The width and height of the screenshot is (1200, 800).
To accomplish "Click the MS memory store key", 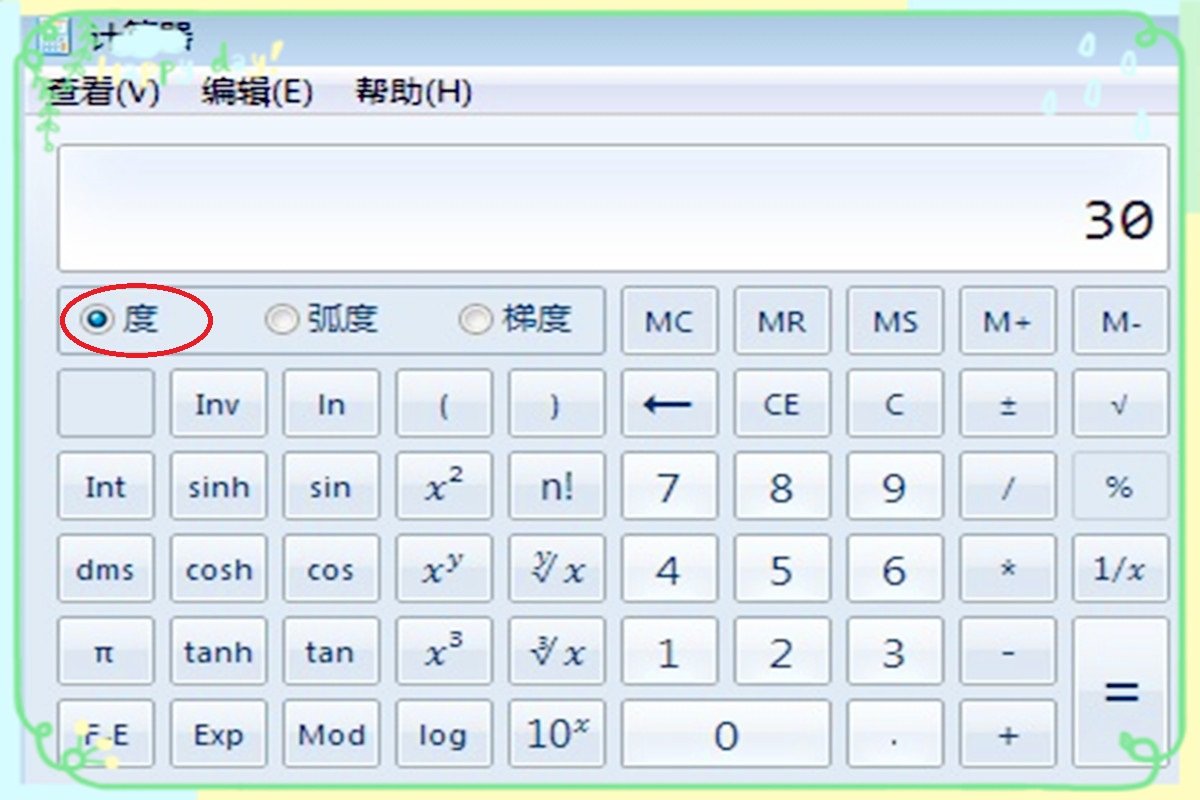I will 894,321.
